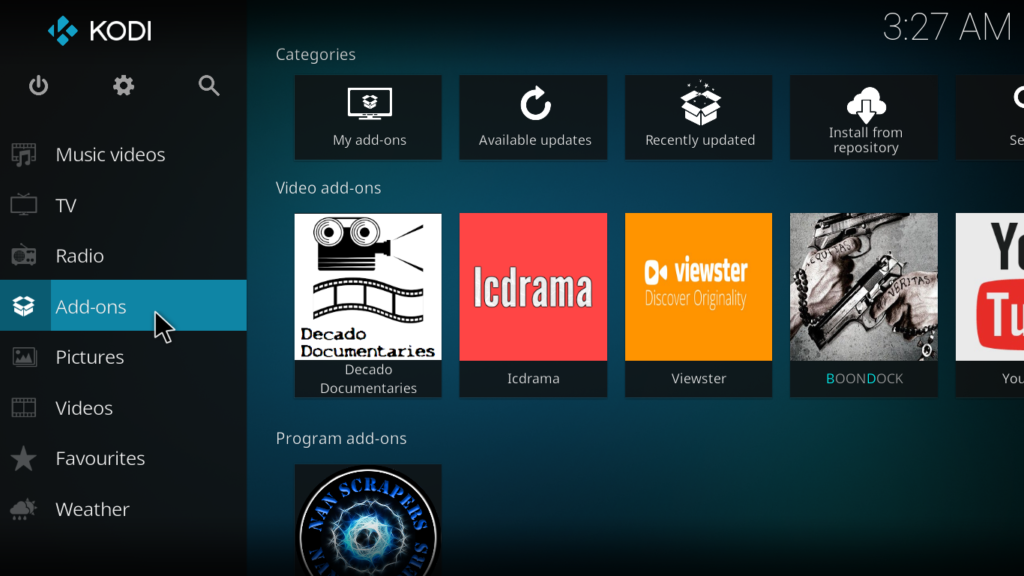The width and height of the screenshot is (1024, 576).
Task: Select the Radio menu entry
Action: [x=123, y=255]
